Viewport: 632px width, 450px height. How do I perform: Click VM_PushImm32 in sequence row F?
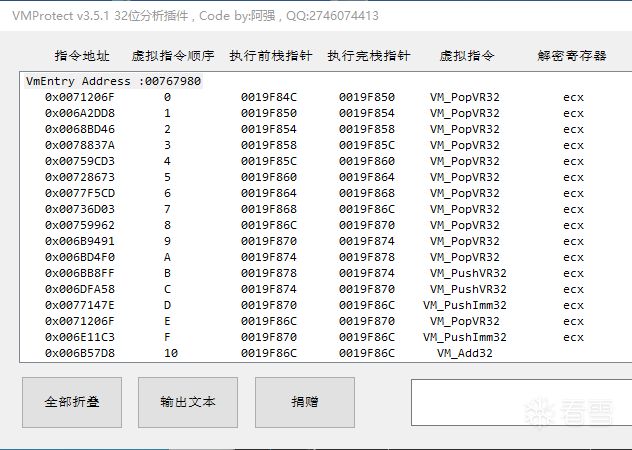coord(465,338)
